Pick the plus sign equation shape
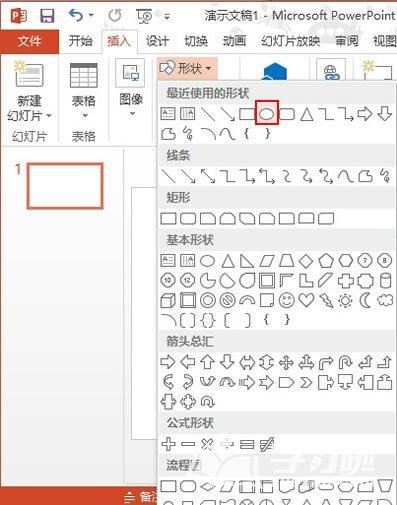This screenshot has height=505, width=397. tap(168, 444)
